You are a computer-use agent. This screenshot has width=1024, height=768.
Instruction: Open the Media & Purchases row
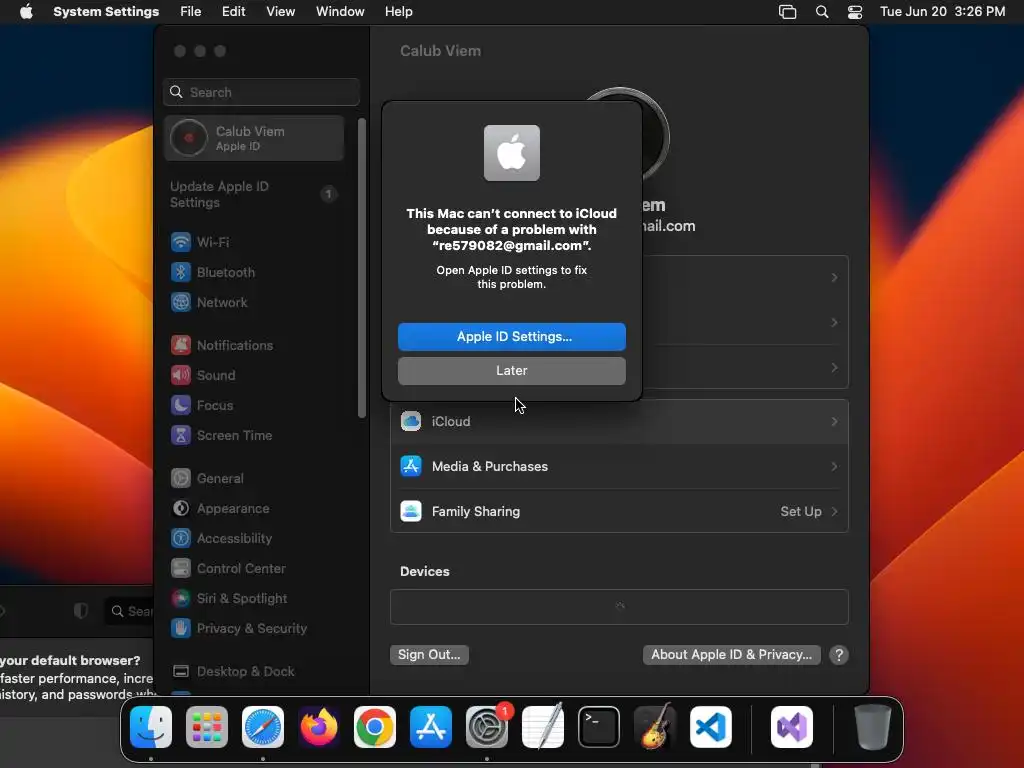pyautogui.click(x=619, y=466)
